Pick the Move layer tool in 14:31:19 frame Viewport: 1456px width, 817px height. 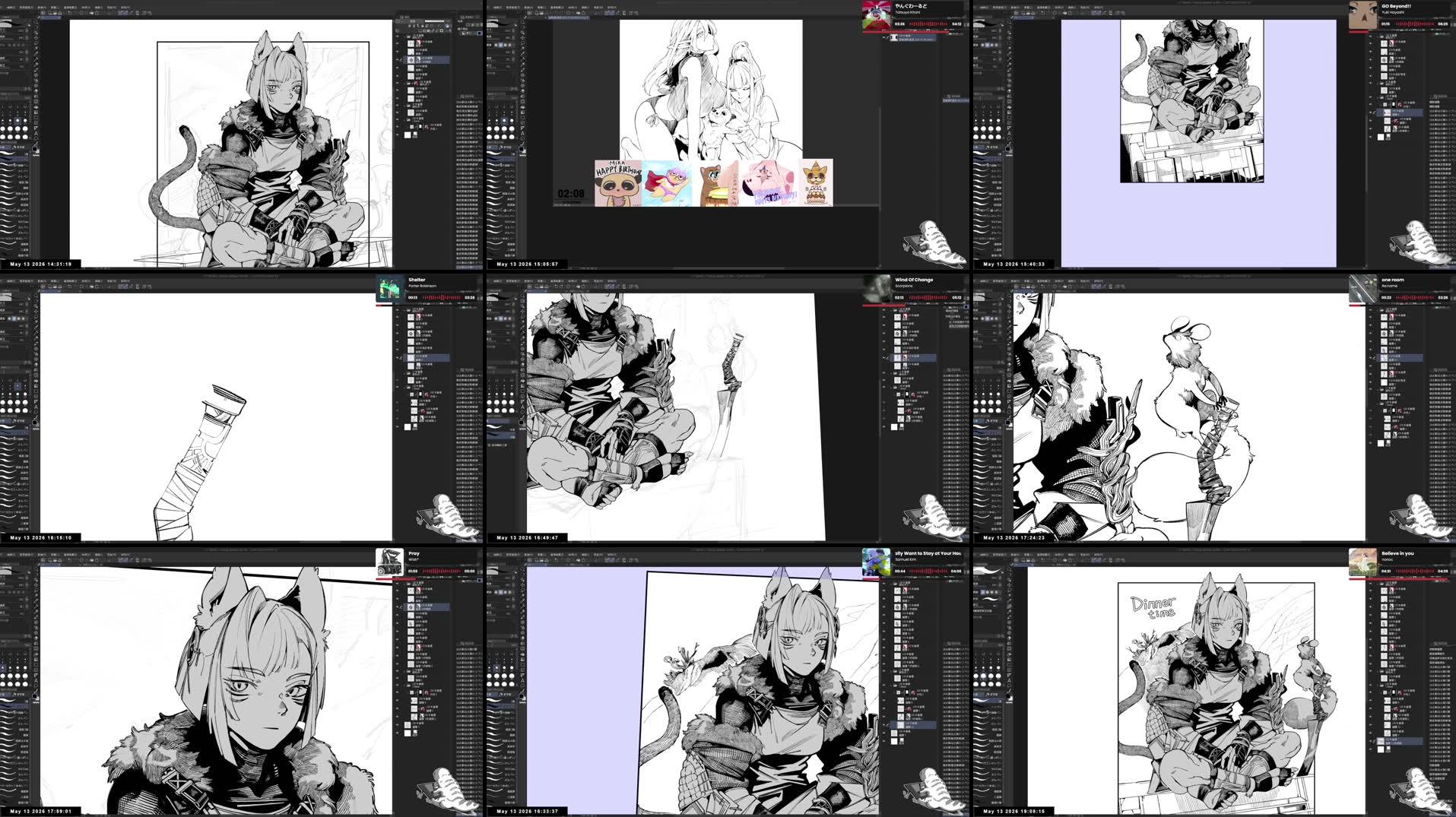36,37
